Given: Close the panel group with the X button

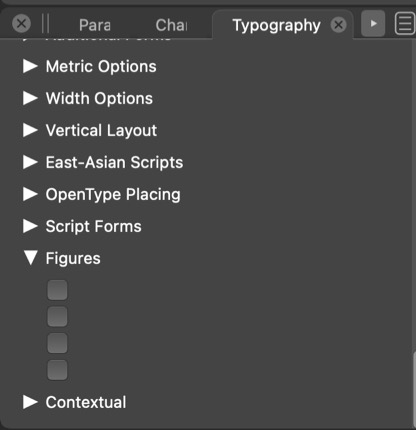Looking at the screenshot, I should tap(22, 24).
